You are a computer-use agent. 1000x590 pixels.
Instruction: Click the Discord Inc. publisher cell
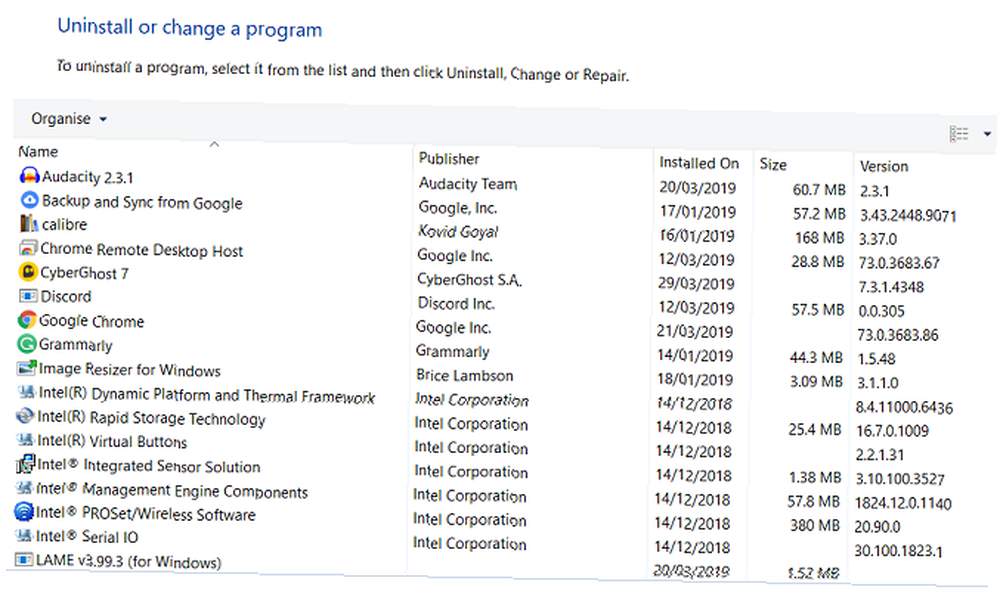[456, 304]
